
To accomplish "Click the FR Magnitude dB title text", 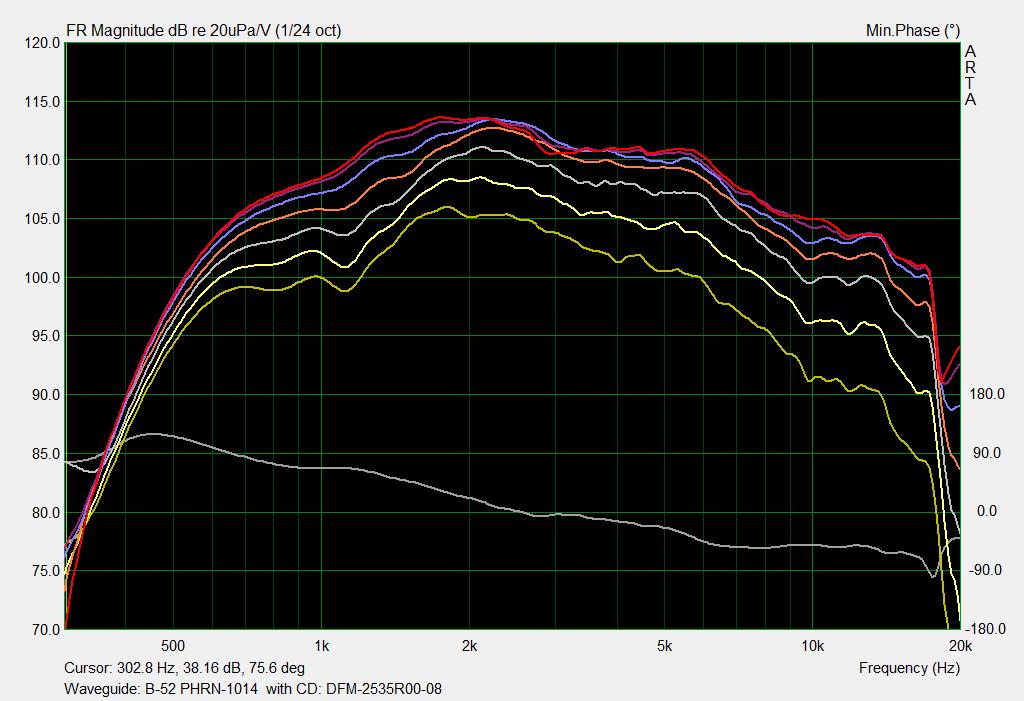I will click(x=203, y=31).
